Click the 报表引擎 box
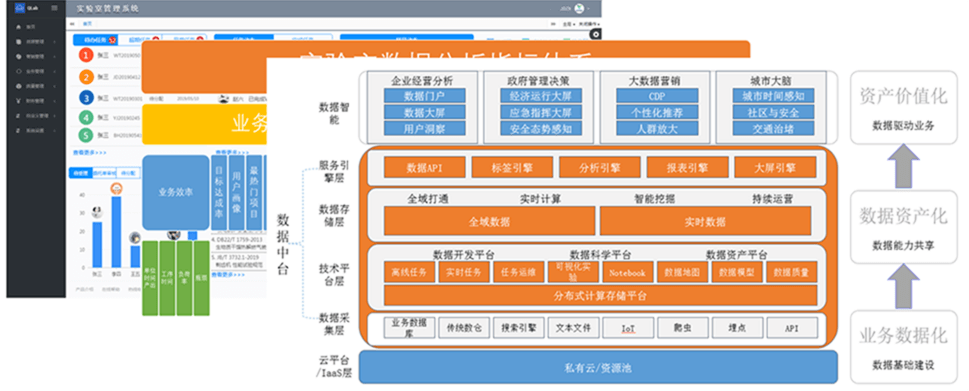Image resolution: width=969 pixels, height=391 pixels. [688, 167]
